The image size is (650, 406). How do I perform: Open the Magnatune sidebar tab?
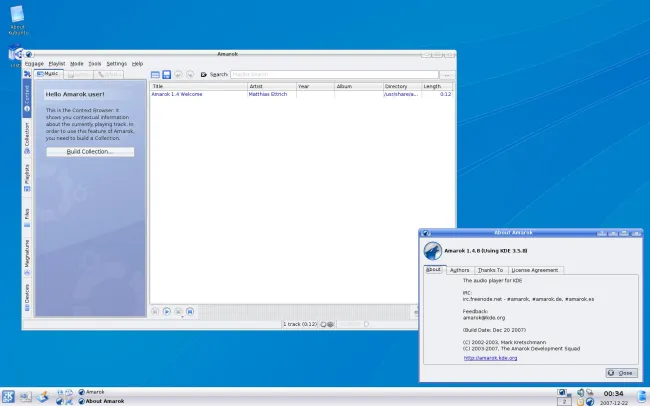[x=27, y=257]
